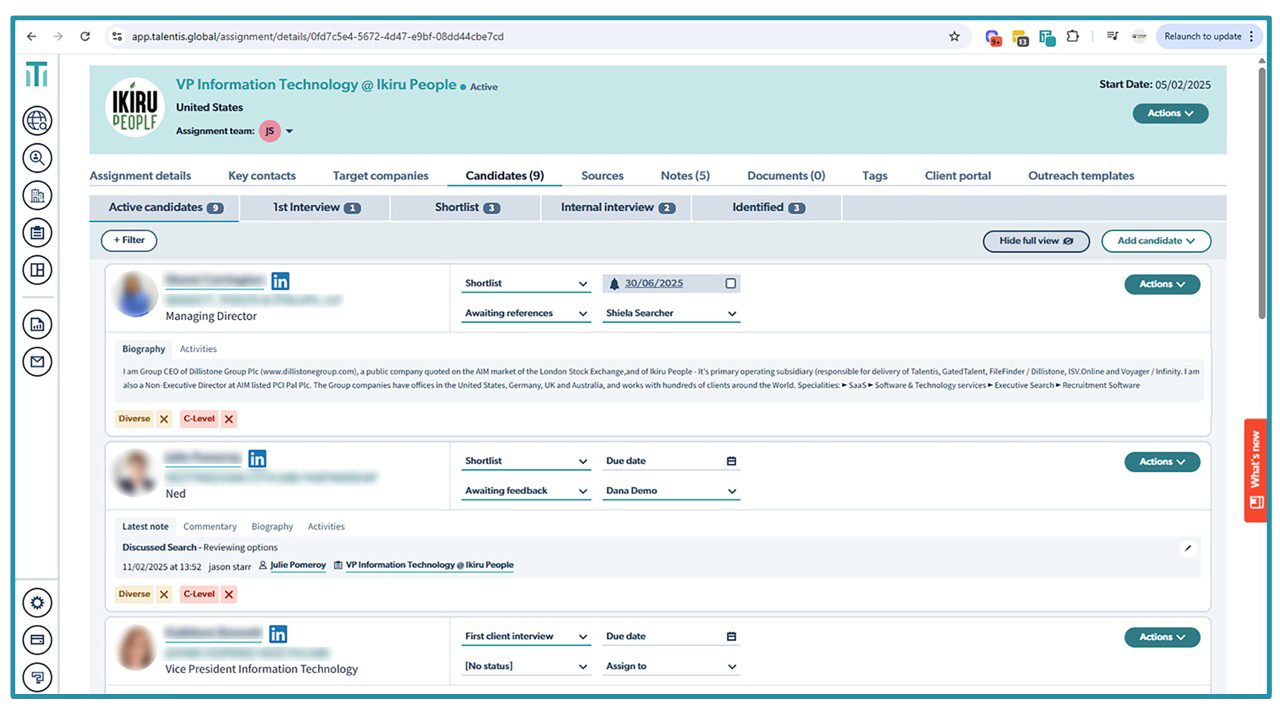Select the Internal interview stage tab
Image resolution: width=1280 pixels, height=720 pixels.
(x=617, y=208)
